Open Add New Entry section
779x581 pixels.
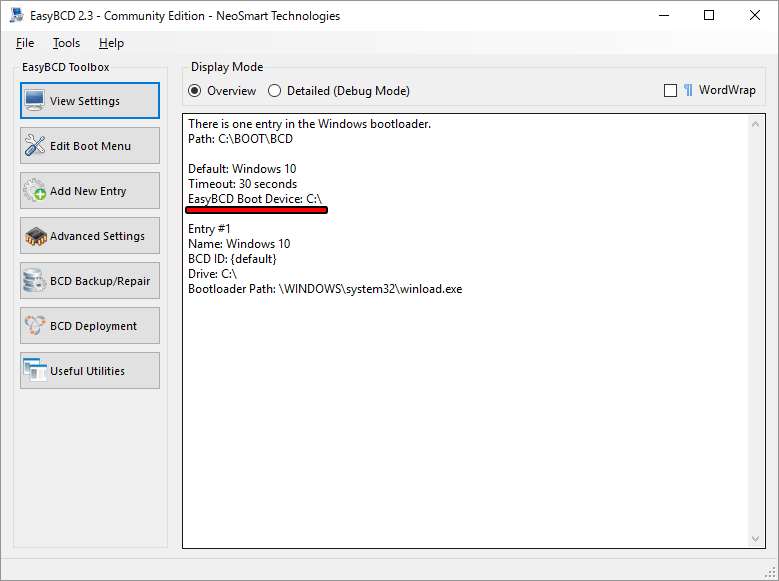tap(90, 190)
